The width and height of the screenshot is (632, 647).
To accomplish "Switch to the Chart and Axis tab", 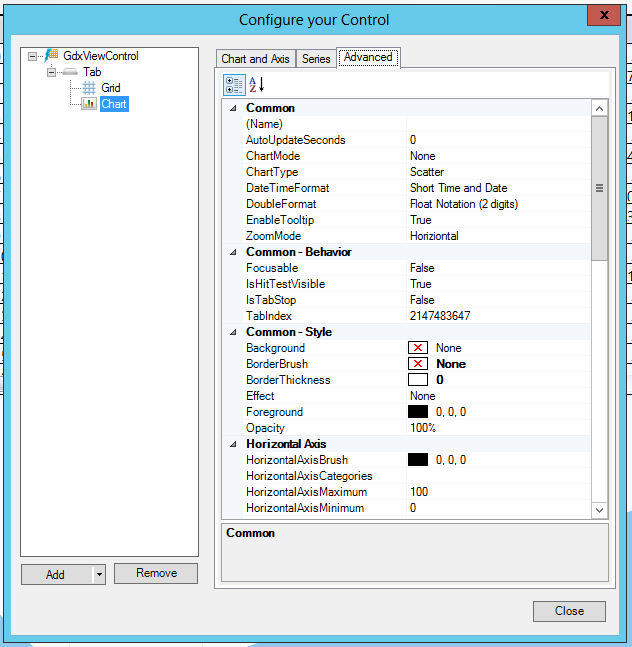I will (255, 59).
